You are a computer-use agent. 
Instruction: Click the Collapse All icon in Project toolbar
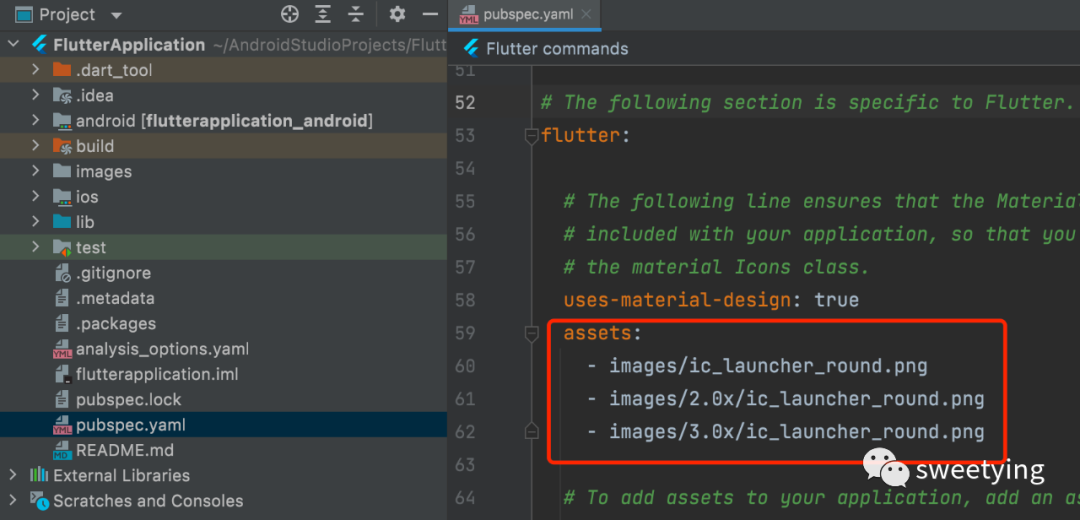[355, 14]
